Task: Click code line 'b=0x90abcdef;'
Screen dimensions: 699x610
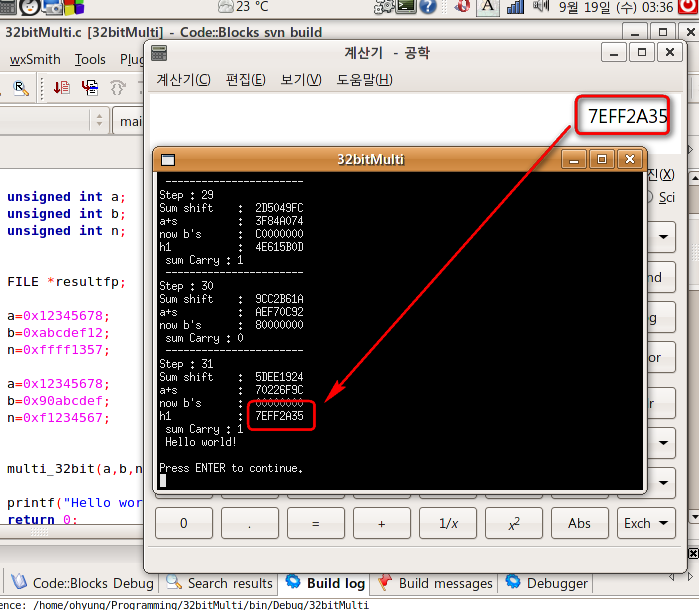Action: click(58, 400)
